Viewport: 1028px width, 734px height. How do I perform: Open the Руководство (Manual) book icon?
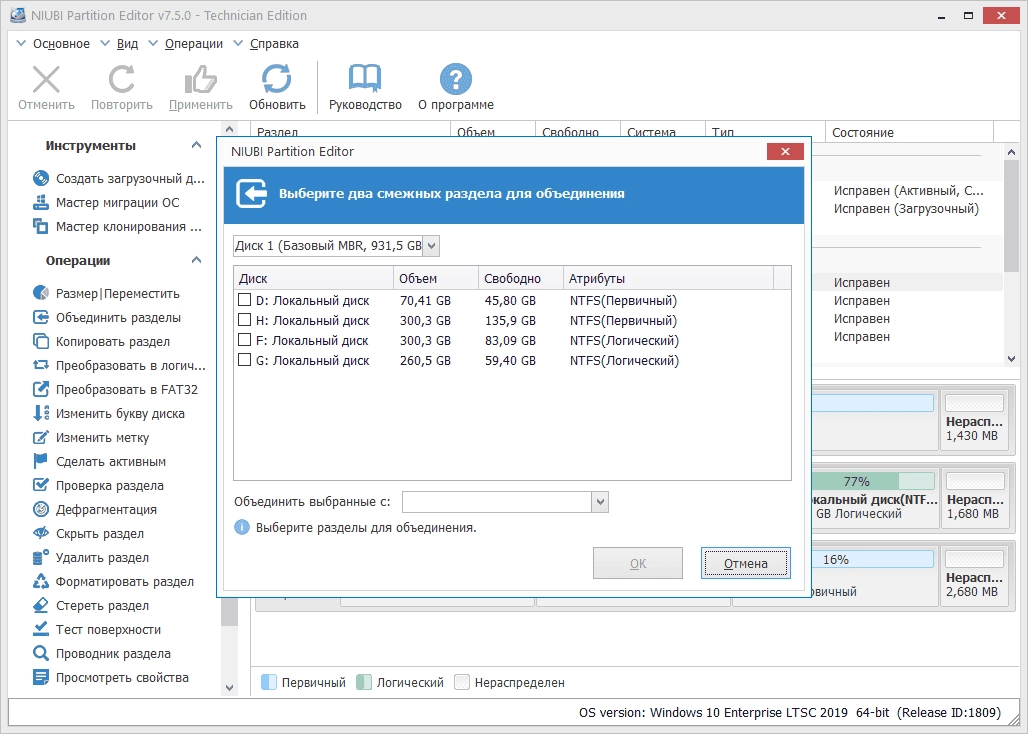[365, 80]
